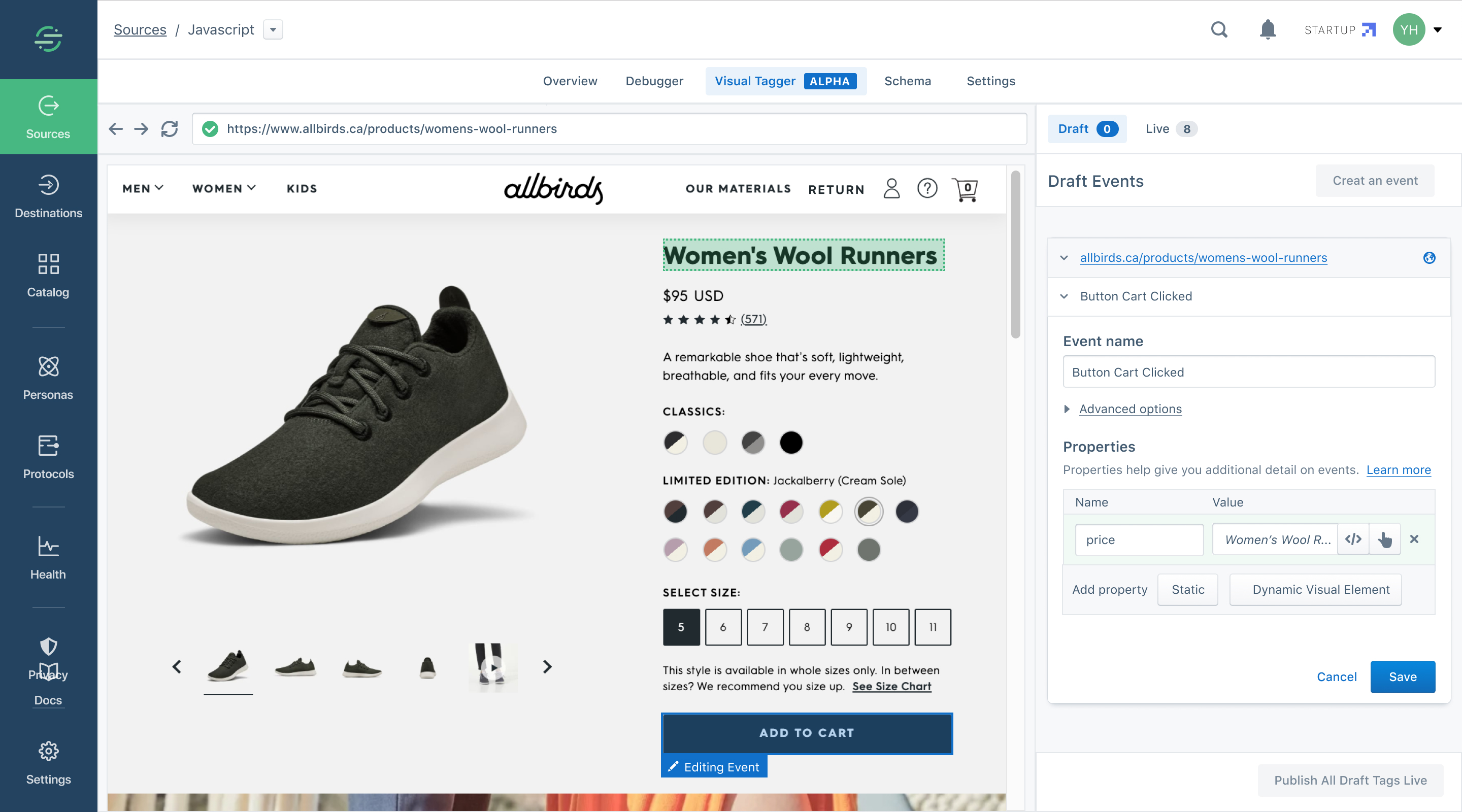Click the page URL address bar

pyautogui.click(x=609, y=129)
